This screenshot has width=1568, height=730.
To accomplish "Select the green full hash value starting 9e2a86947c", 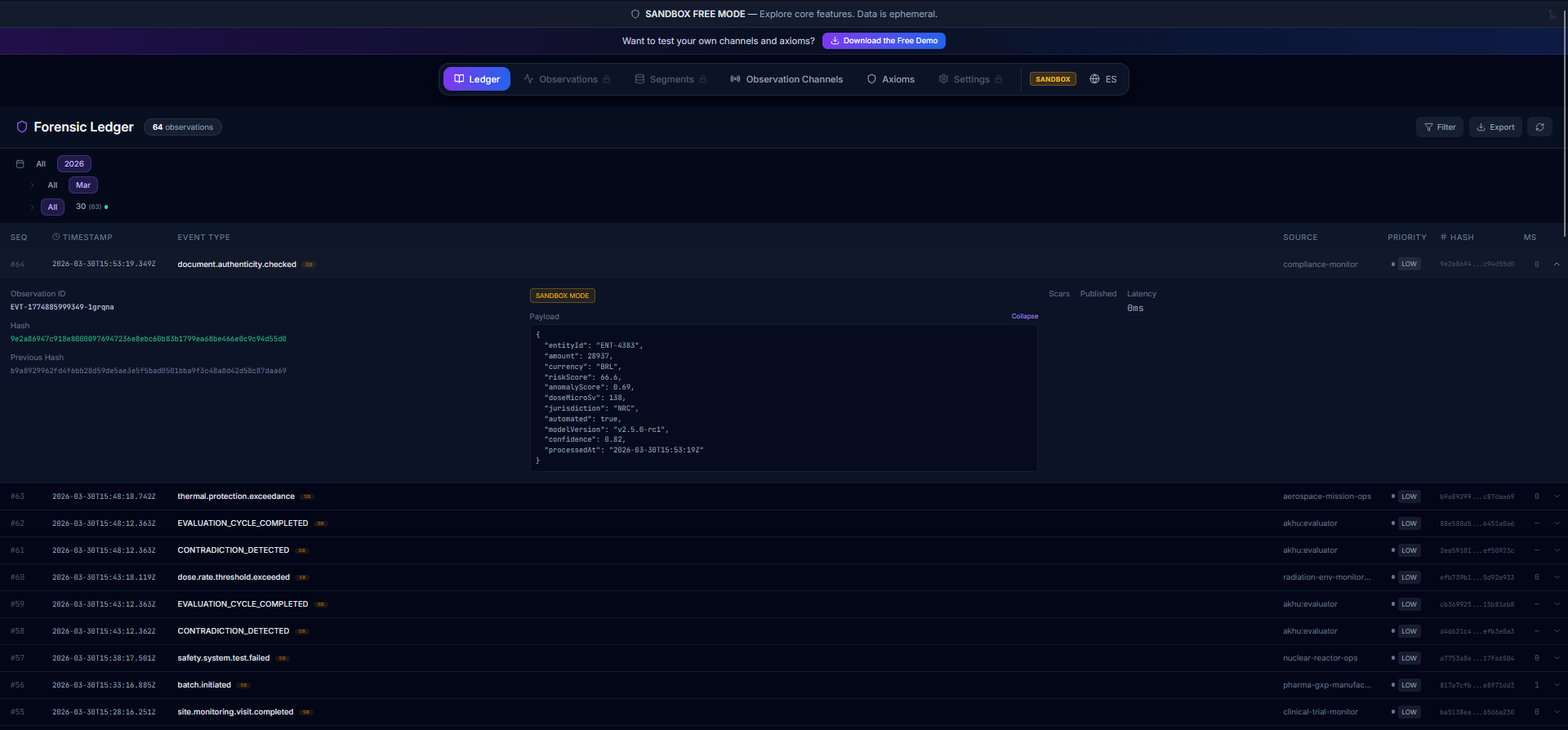I will (148, 339).
